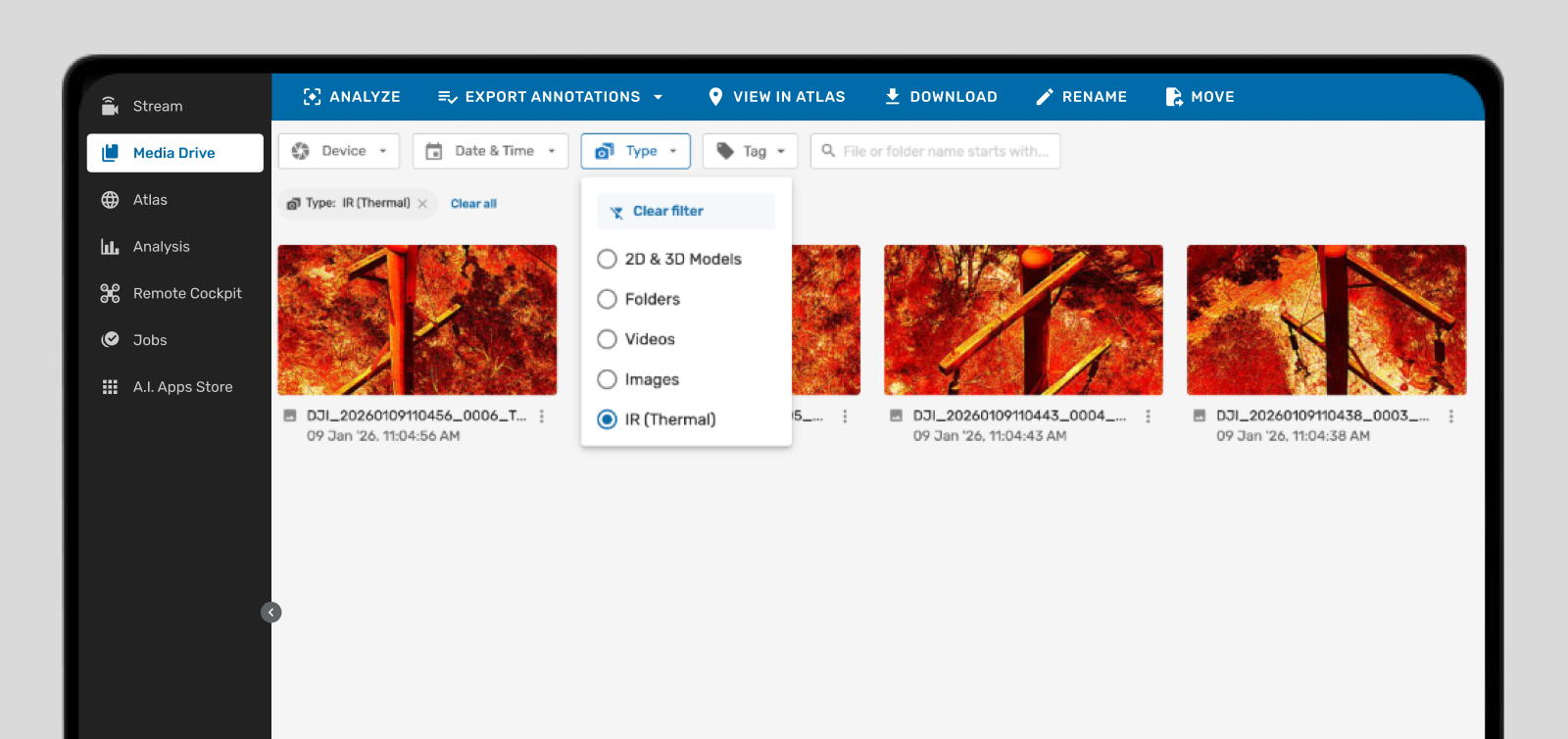
Task: Open Stream in the sidebar
Action: pyautogui.click(x=174, y=106)
